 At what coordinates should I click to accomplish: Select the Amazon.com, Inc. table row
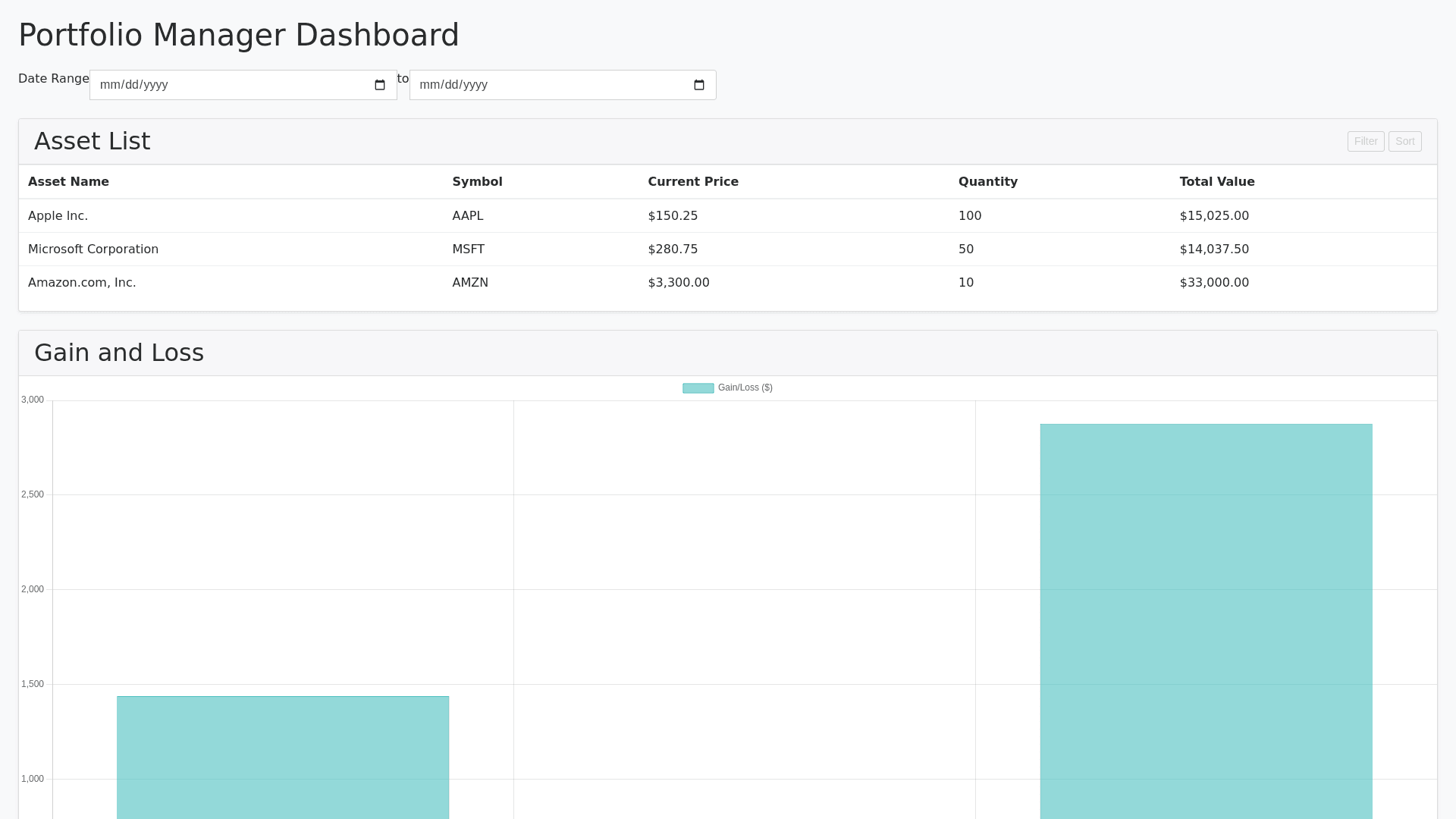pos(82,283)
